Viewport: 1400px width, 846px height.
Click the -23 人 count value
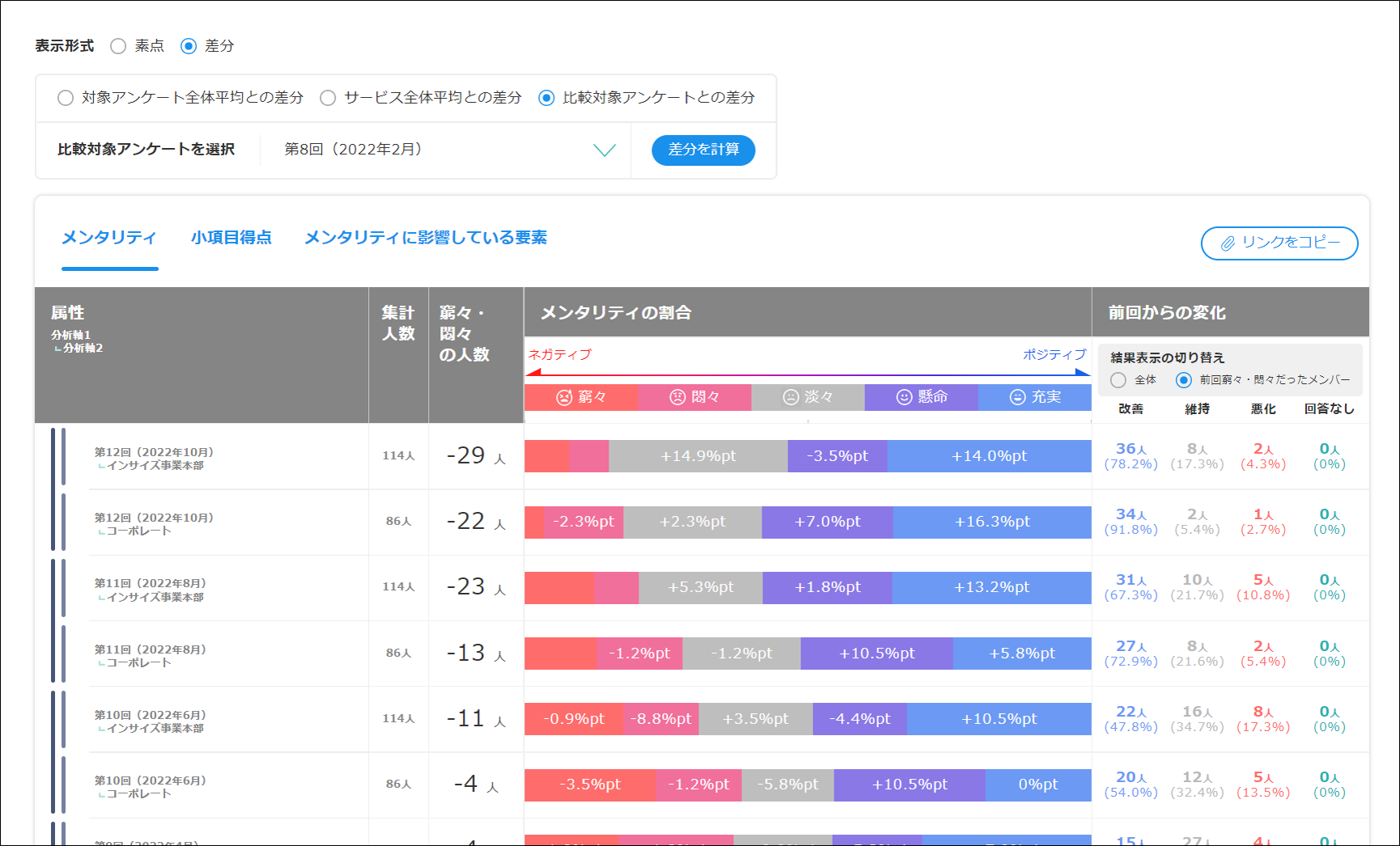point(476,587)
